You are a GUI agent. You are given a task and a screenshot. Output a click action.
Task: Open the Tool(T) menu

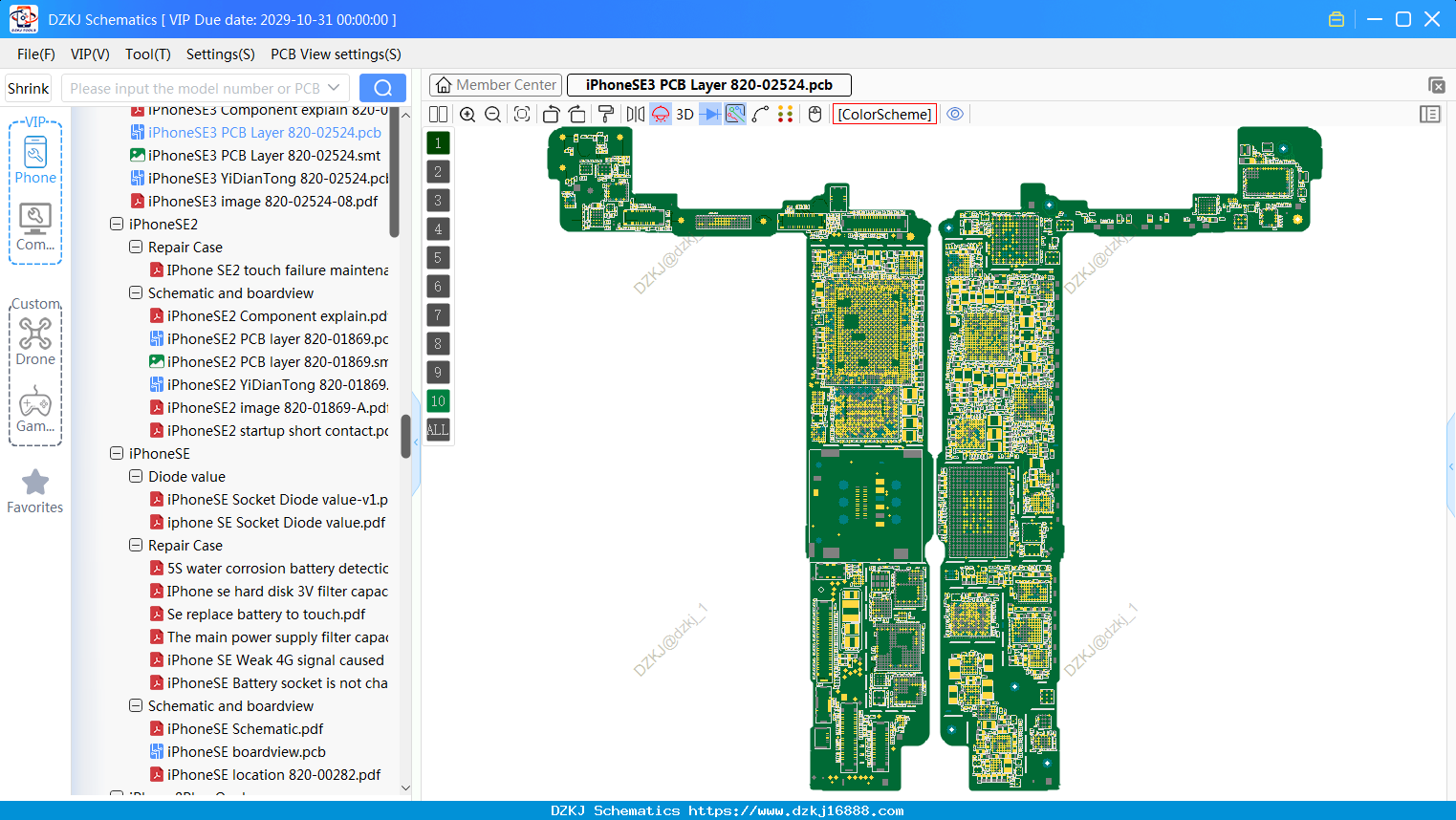click(x=148, y=54)
